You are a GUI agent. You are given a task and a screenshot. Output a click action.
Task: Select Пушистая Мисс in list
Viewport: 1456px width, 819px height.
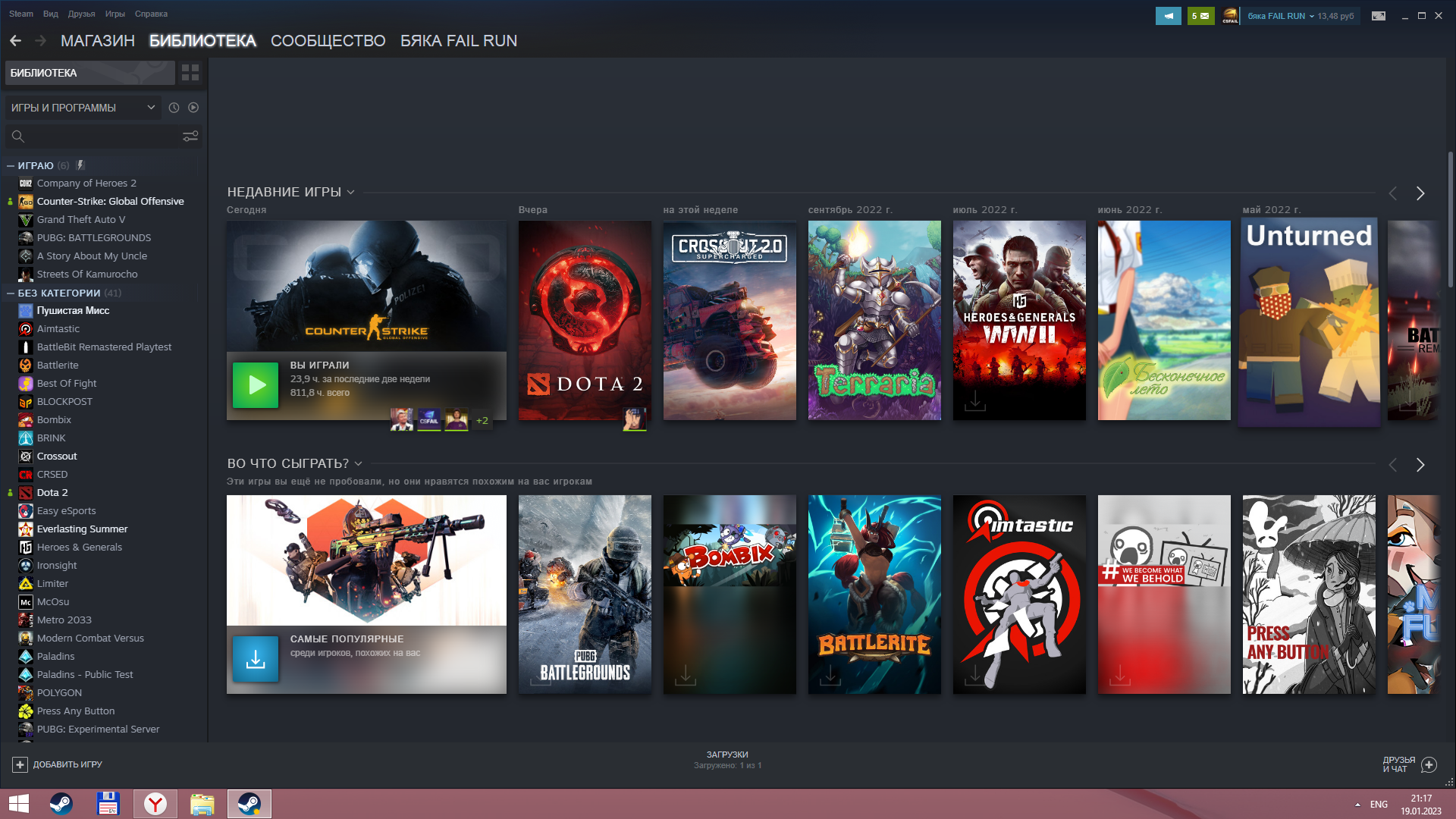pos(73,310)
